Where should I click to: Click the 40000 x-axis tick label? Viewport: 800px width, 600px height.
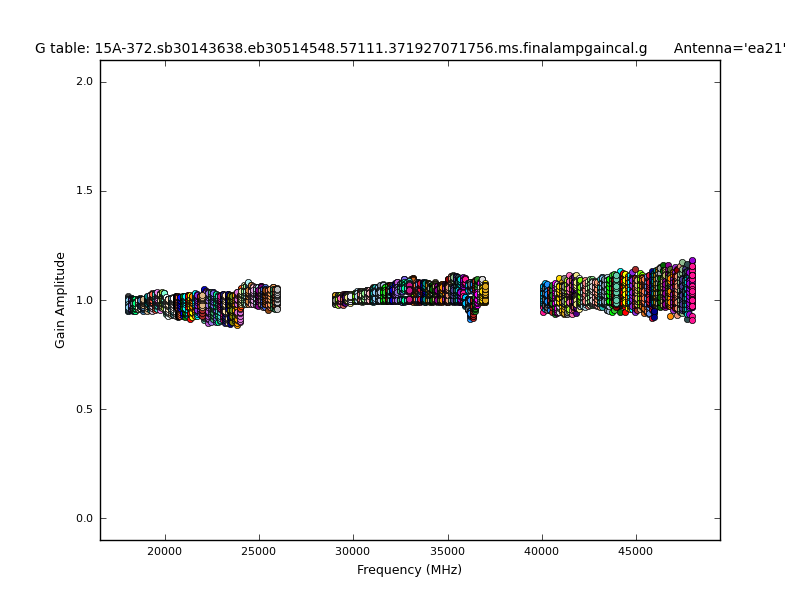(541, 551)
